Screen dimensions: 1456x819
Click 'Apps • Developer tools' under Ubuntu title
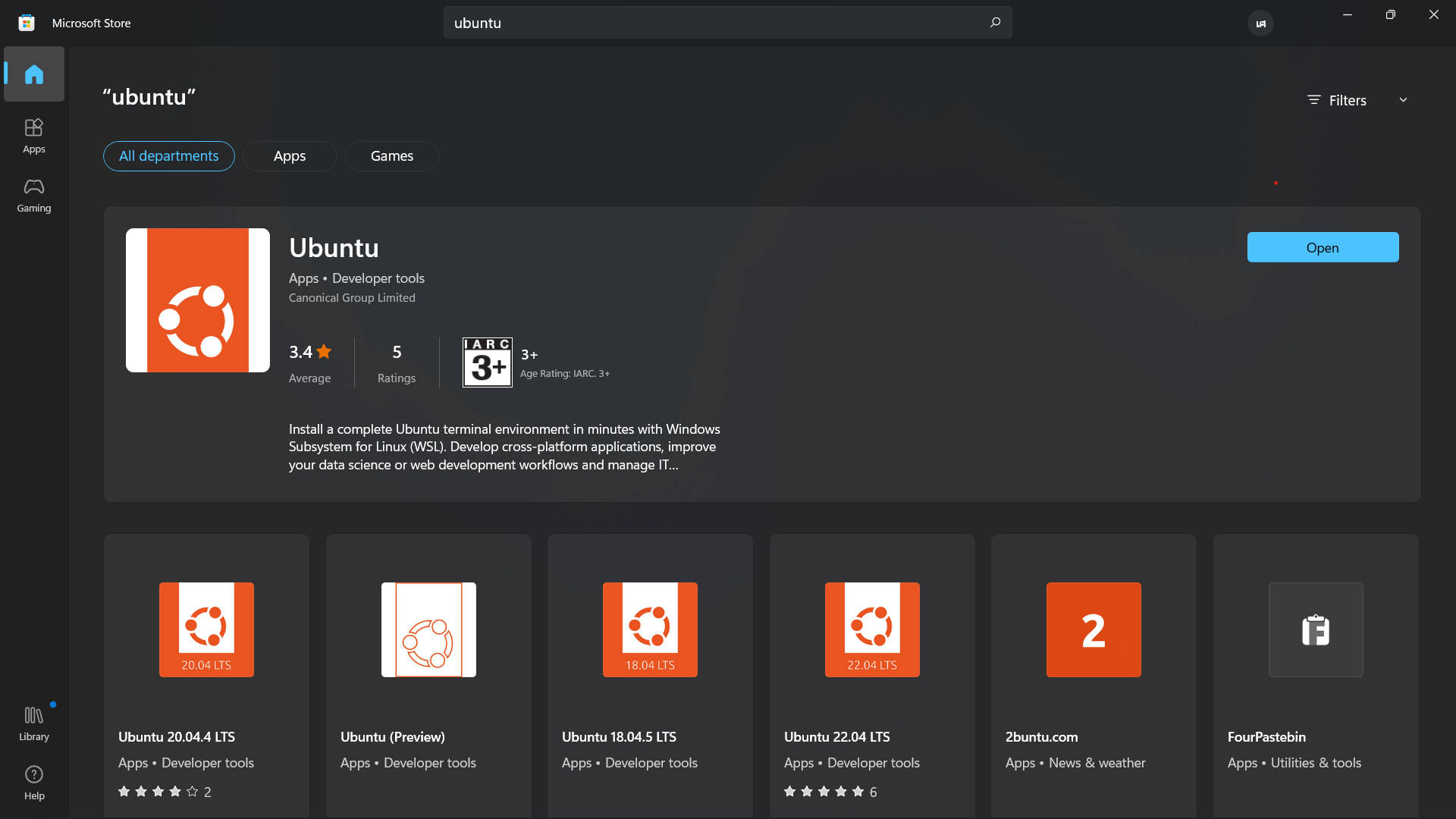[356, 278]
